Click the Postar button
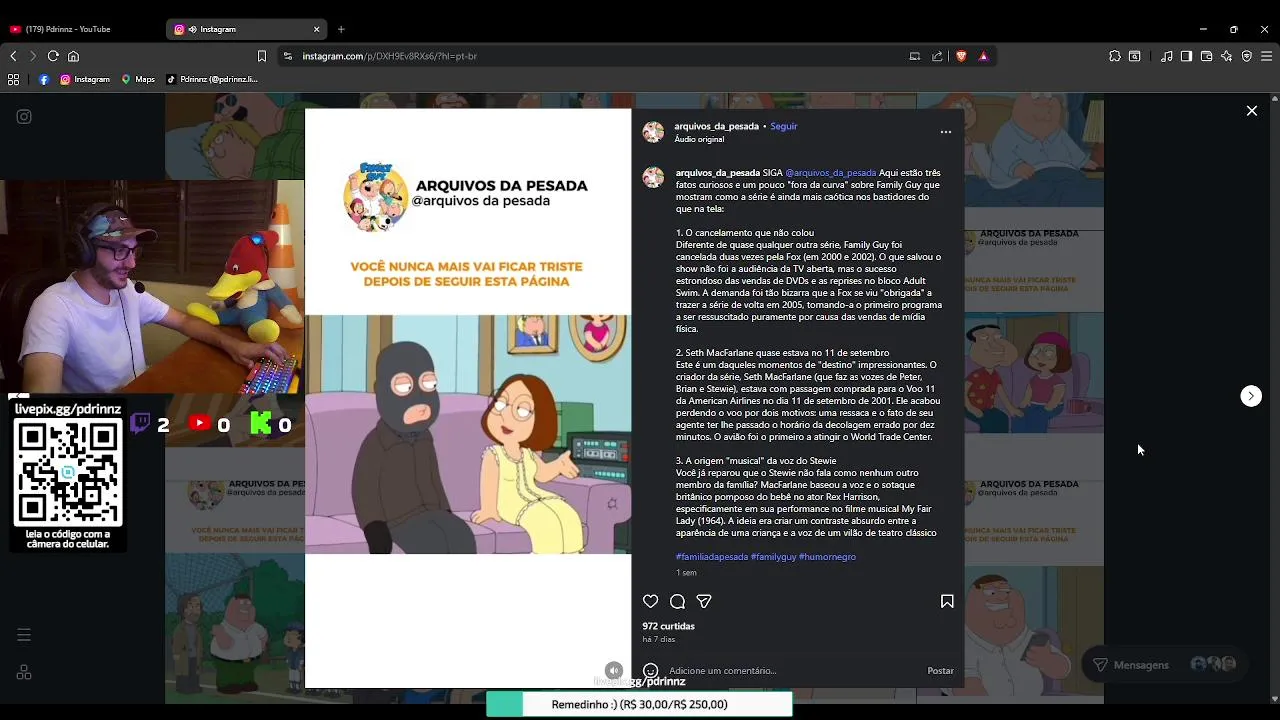This screenshot has width=1280, height=720. pos(940,671)
